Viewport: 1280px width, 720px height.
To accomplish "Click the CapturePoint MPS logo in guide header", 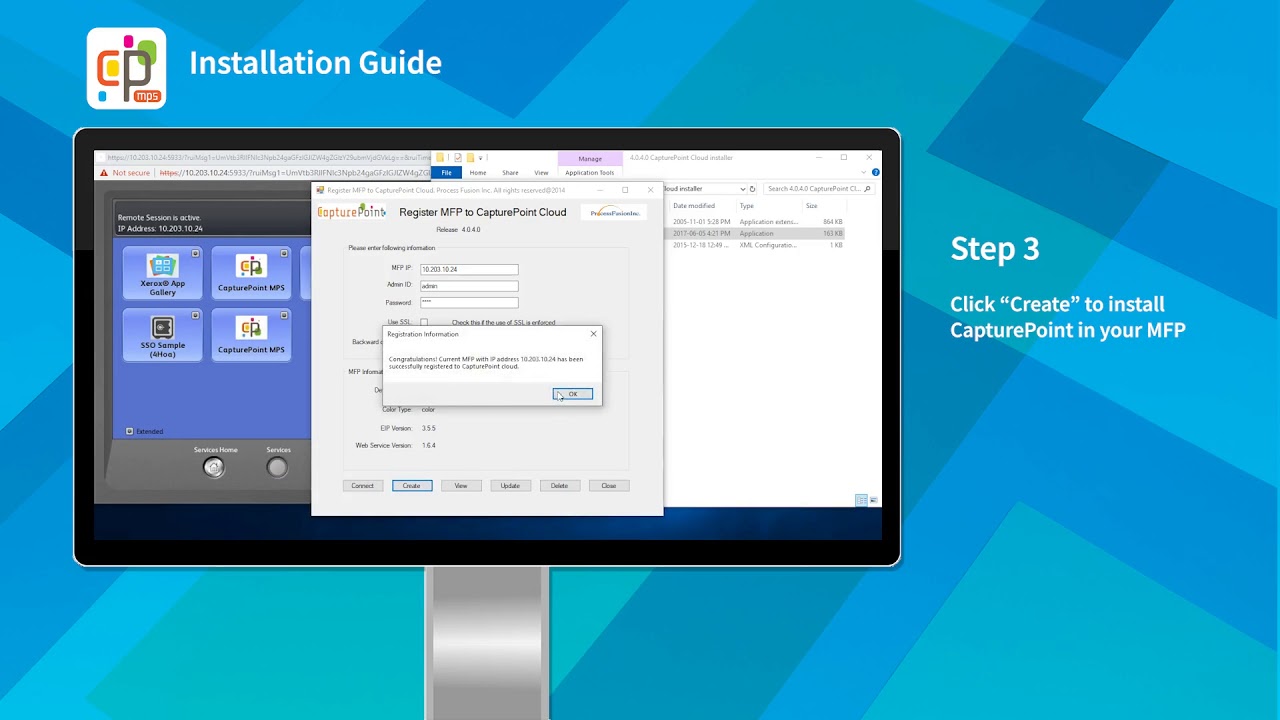I will coord(127,68).
